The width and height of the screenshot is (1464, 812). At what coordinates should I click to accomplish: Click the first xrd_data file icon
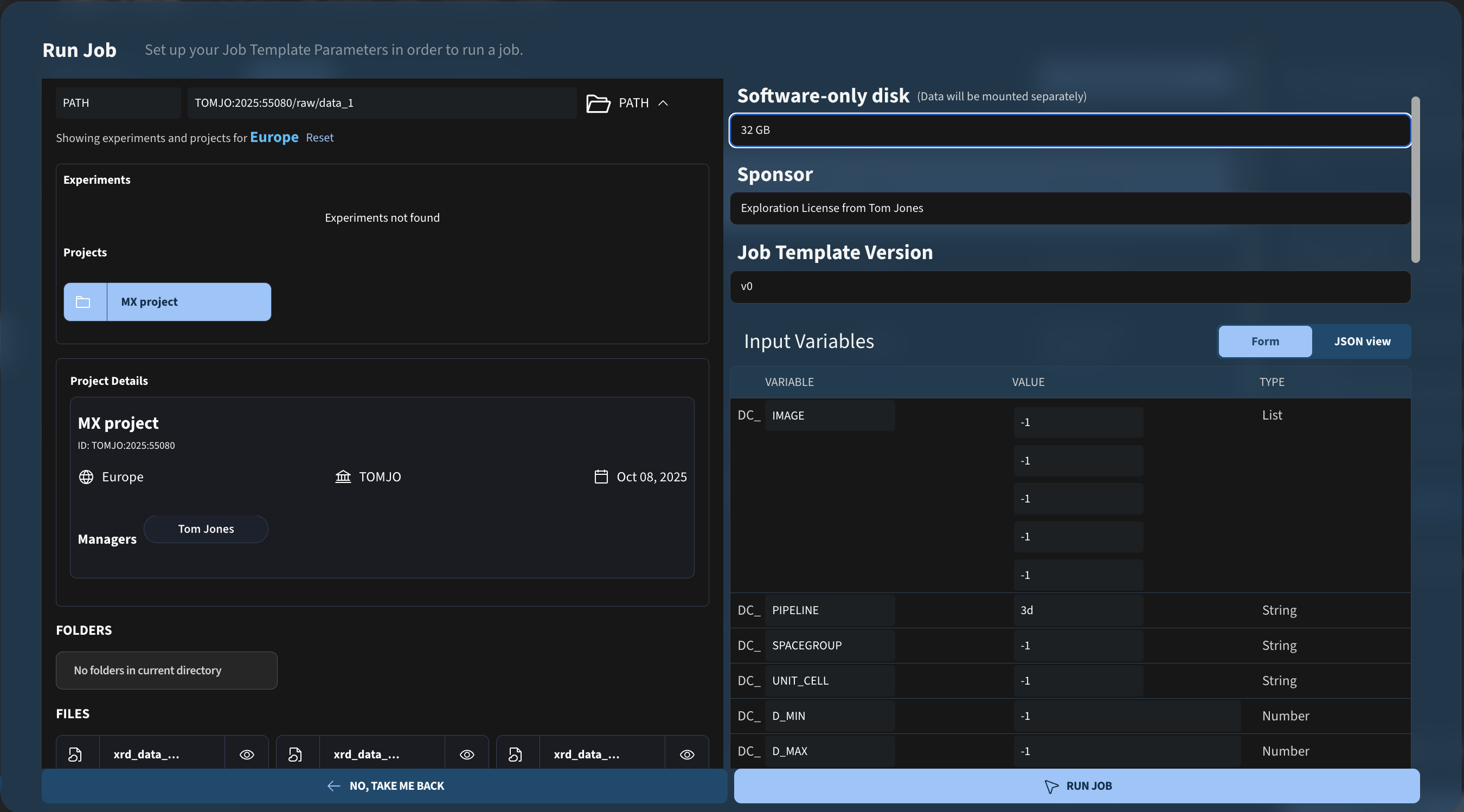75,754
